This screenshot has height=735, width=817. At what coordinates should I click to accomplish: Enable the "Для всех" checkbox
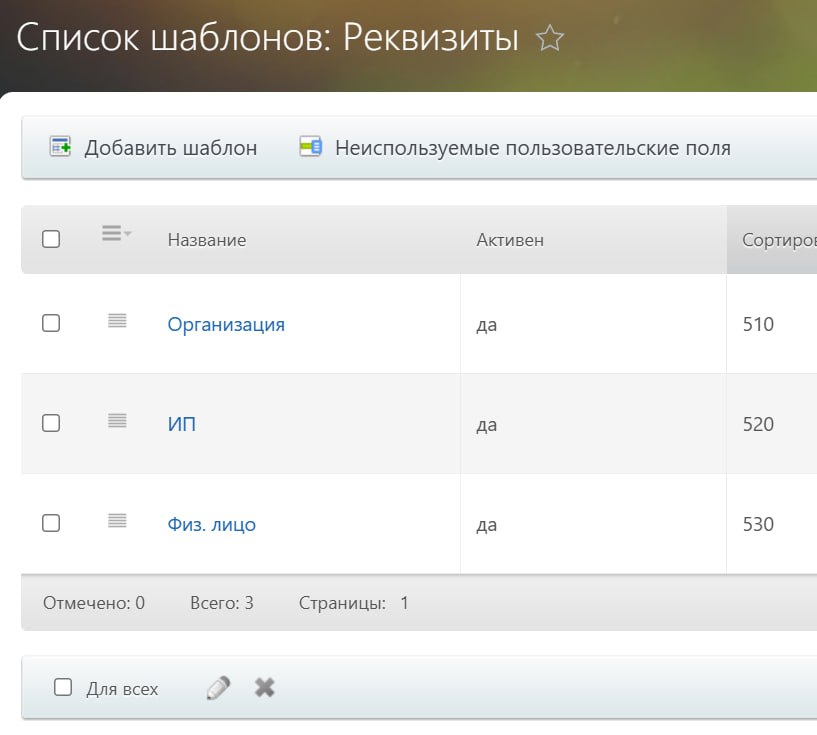pos(63,688)
